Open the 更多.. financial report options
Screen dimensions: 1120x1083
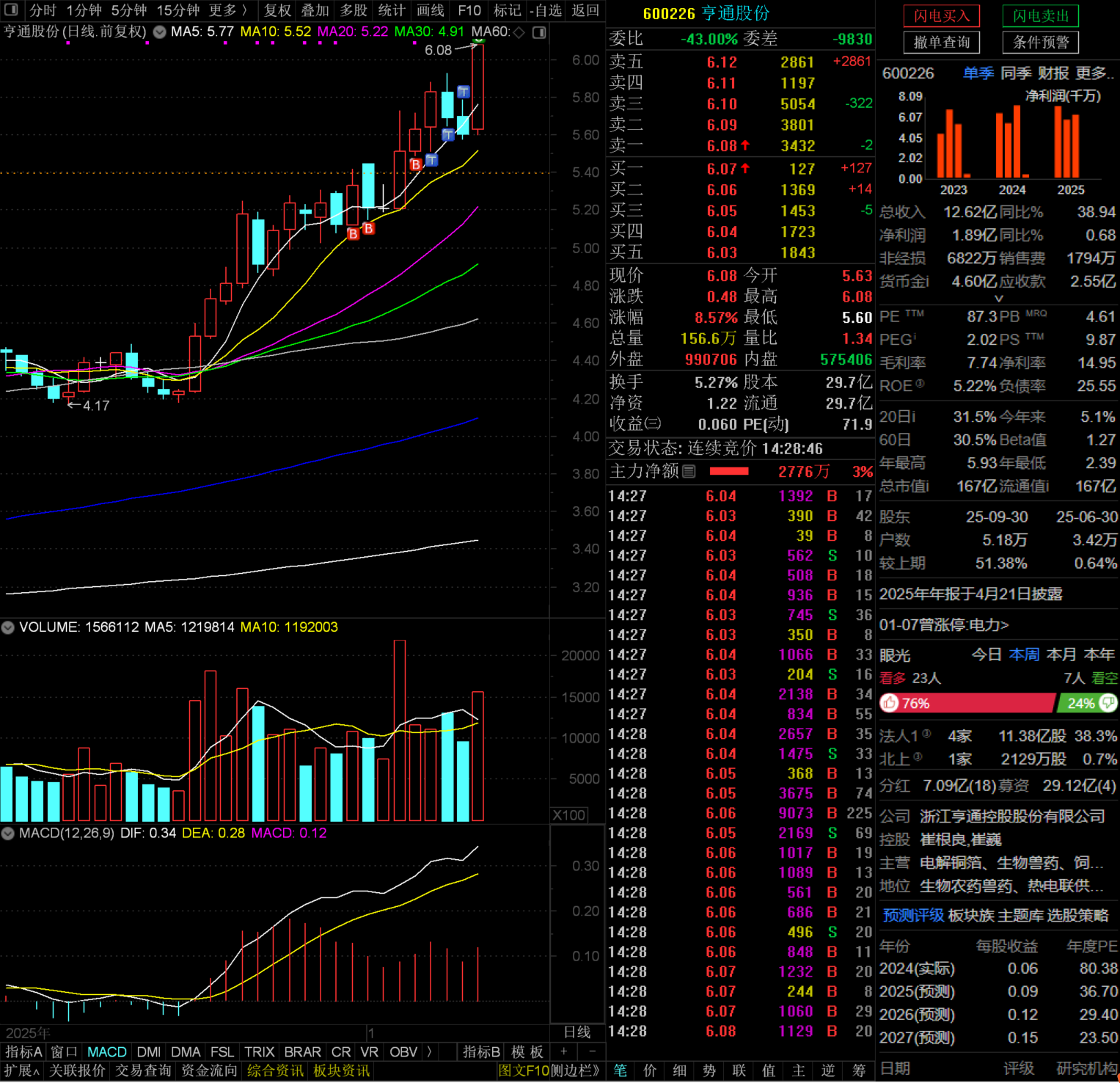tap(1094, 73)
